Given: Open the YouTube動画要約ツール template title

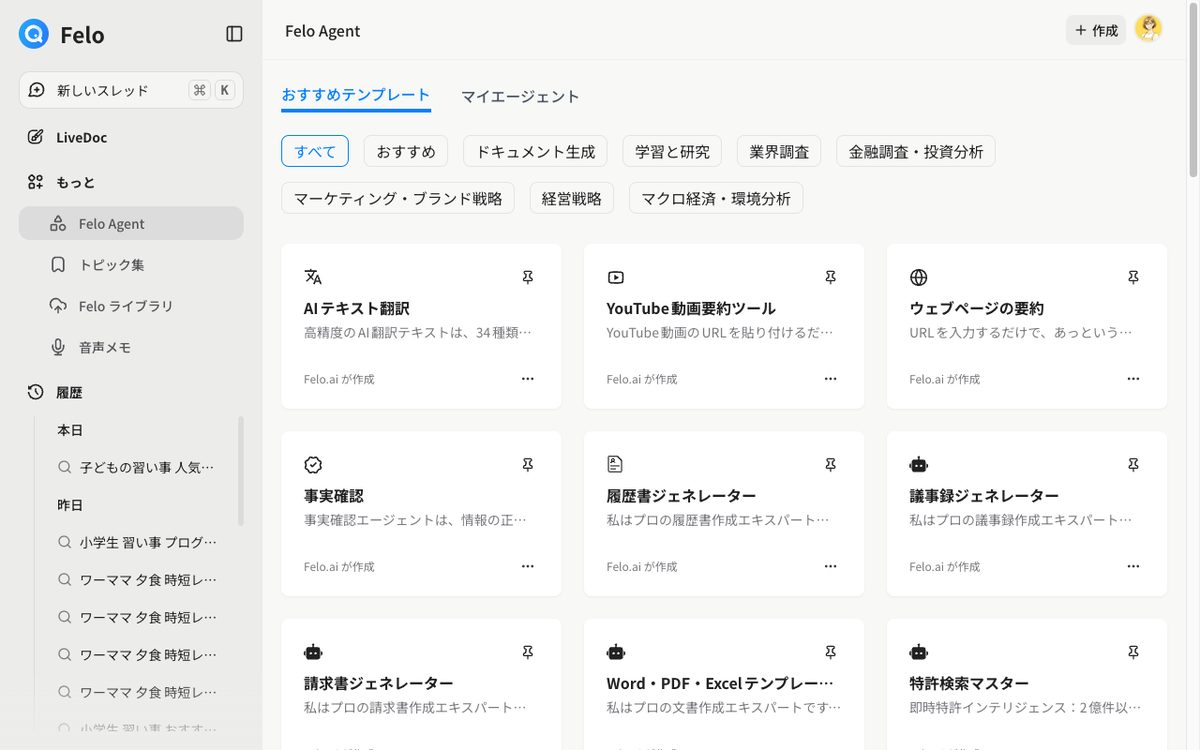Looking at the screenshot, I should (x=691, y=308).
